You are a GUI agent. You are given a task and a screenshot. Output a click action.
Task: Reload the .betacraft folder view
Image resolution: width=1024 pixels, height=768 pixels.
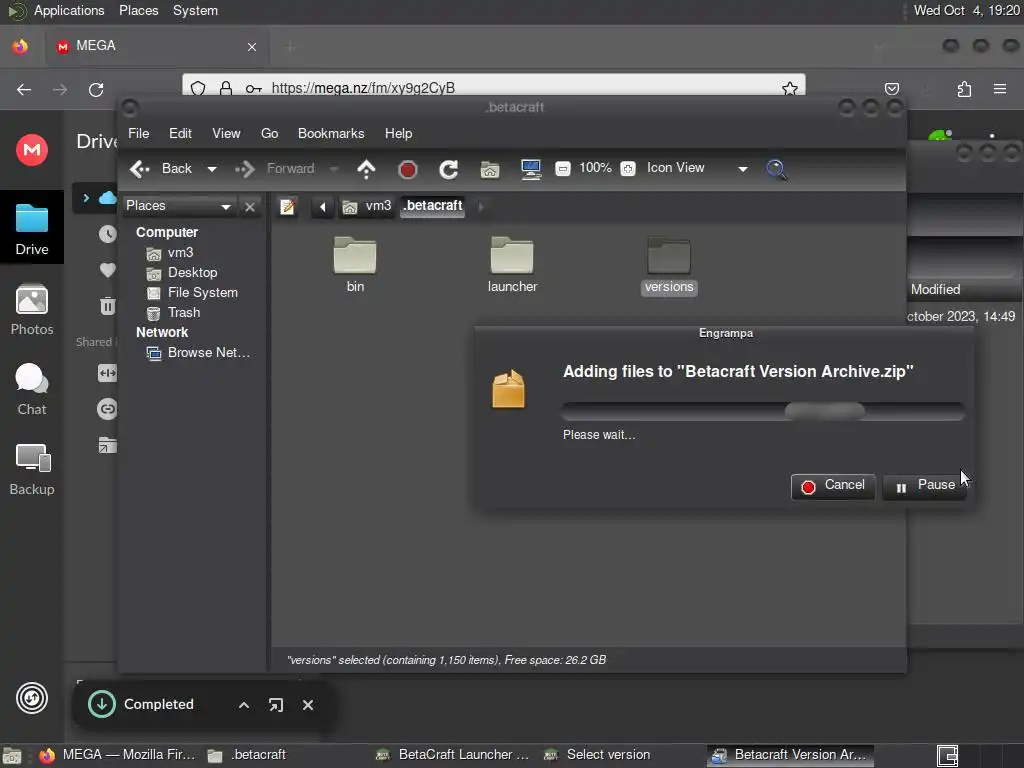point(448,170)
